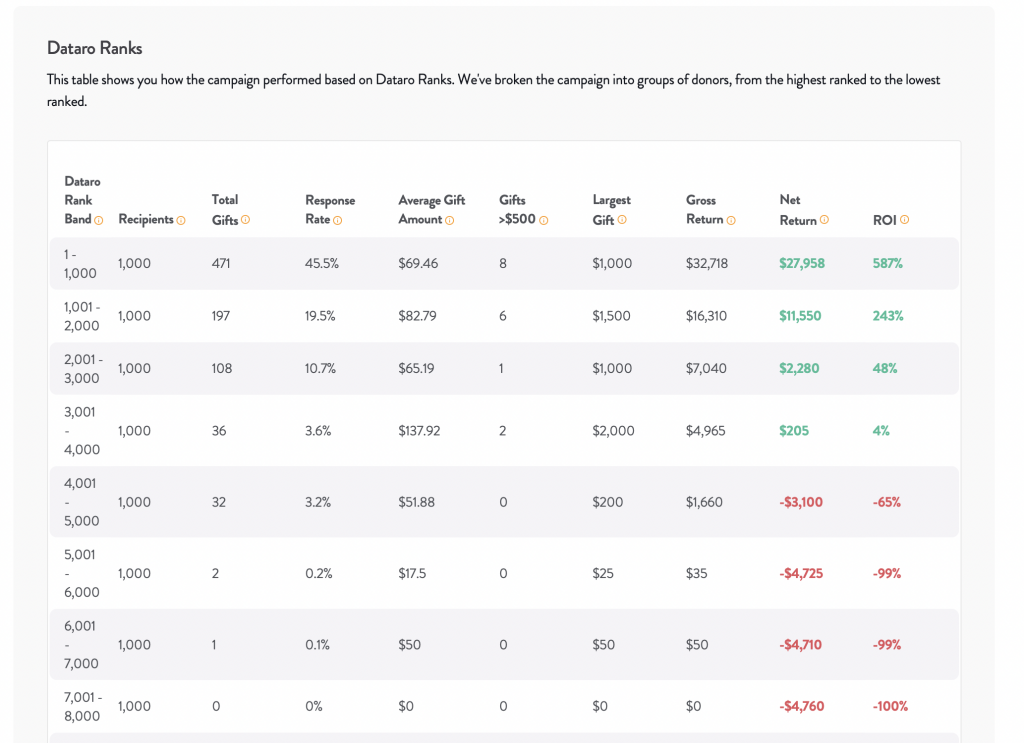This screenshot has height=743, width=1024.
Task: Click the info icon next to Recipients
Action: pos(181,221)
